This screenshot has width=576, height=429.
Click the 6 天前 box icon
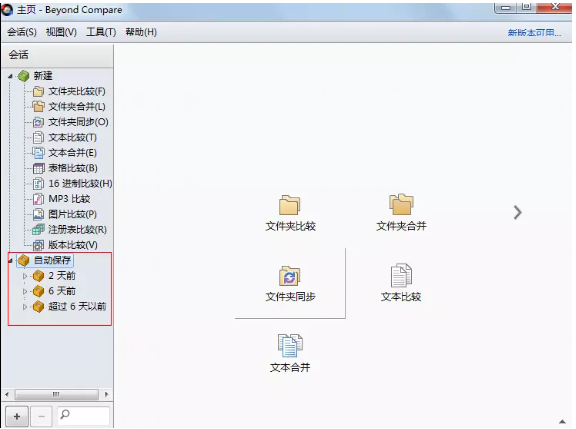click(x=38, y=291)
